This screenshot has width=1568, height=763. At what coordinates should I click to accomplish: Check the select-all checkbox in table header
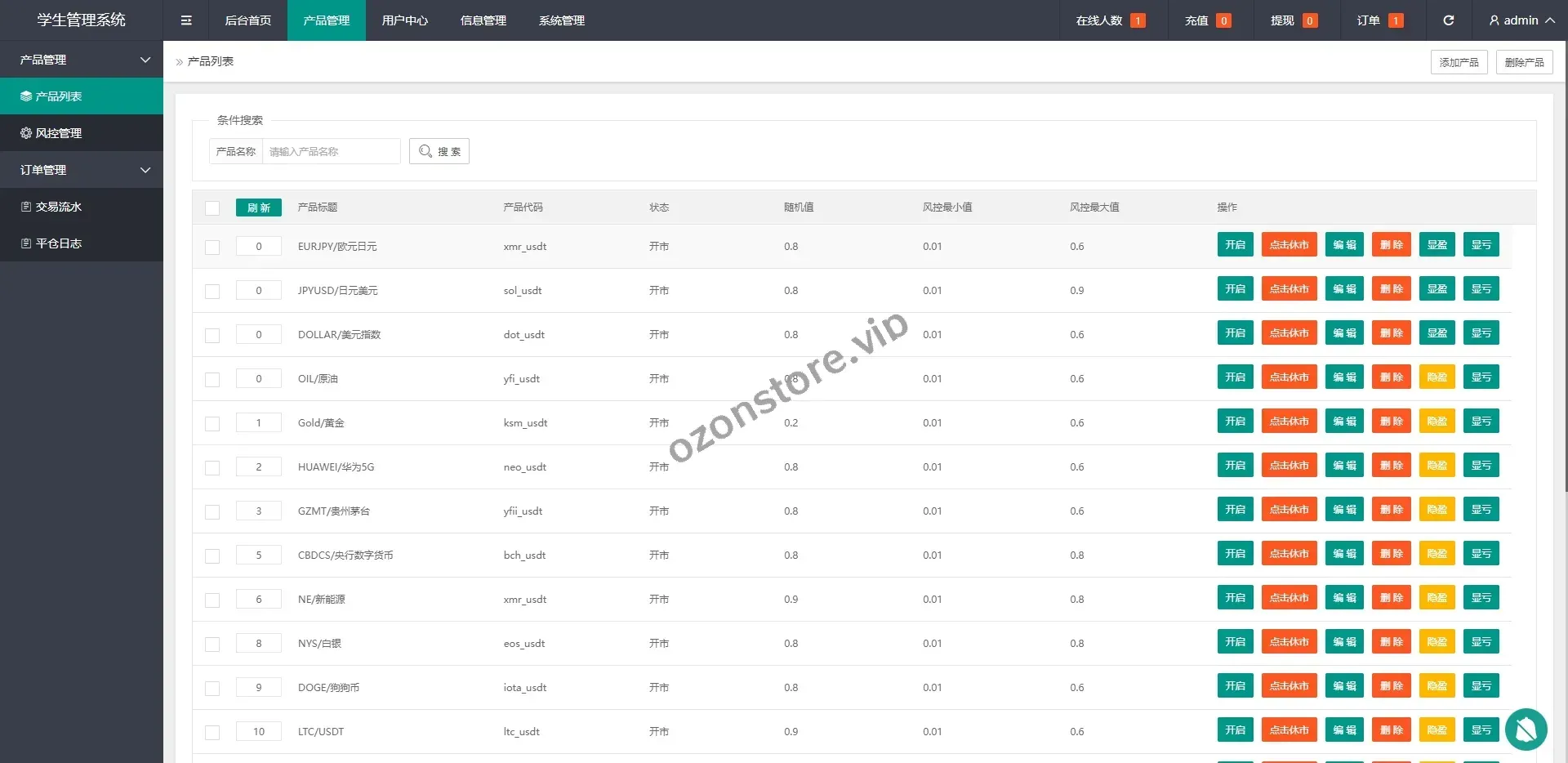pos(212,208)
